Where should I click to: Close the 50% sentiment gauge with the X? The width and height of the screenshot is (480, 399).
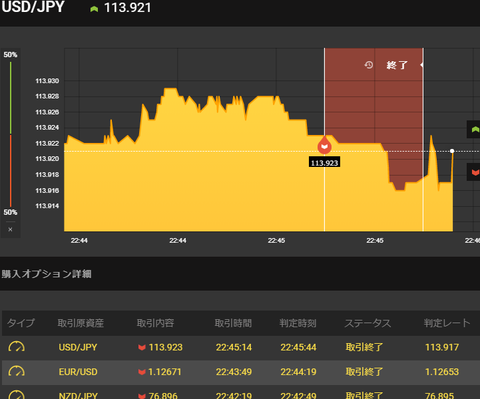pos(10,229)
